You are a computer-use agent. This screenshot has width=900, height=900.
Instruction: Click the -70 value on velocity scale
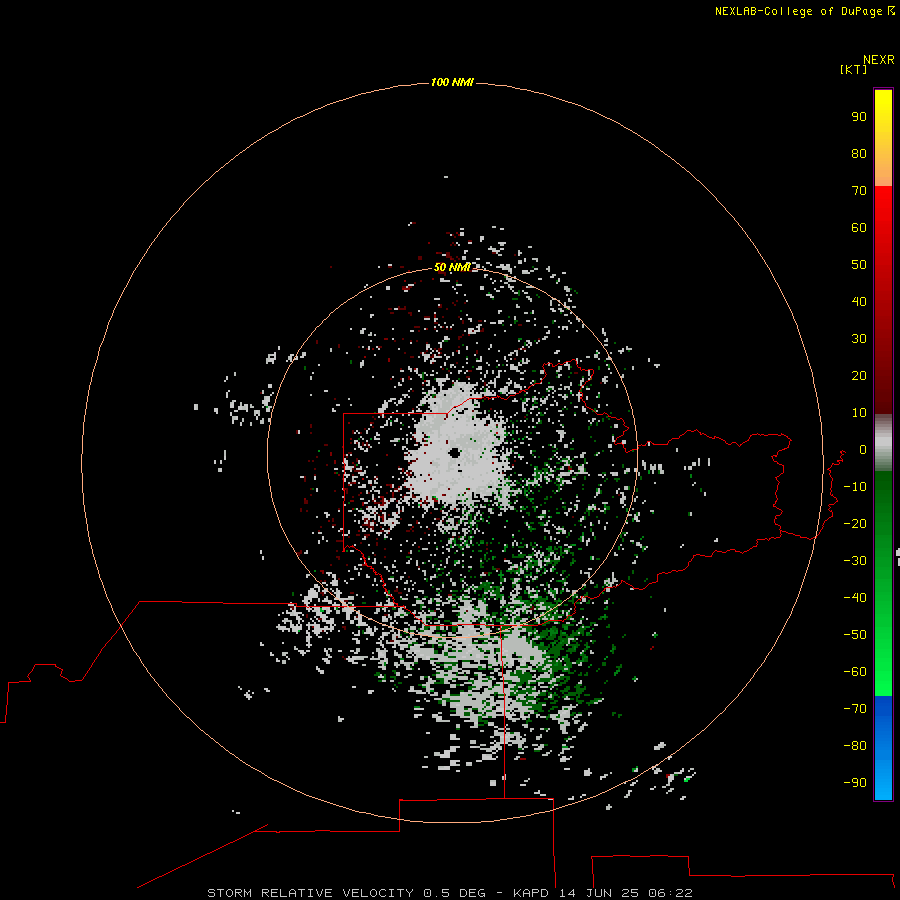855,709
